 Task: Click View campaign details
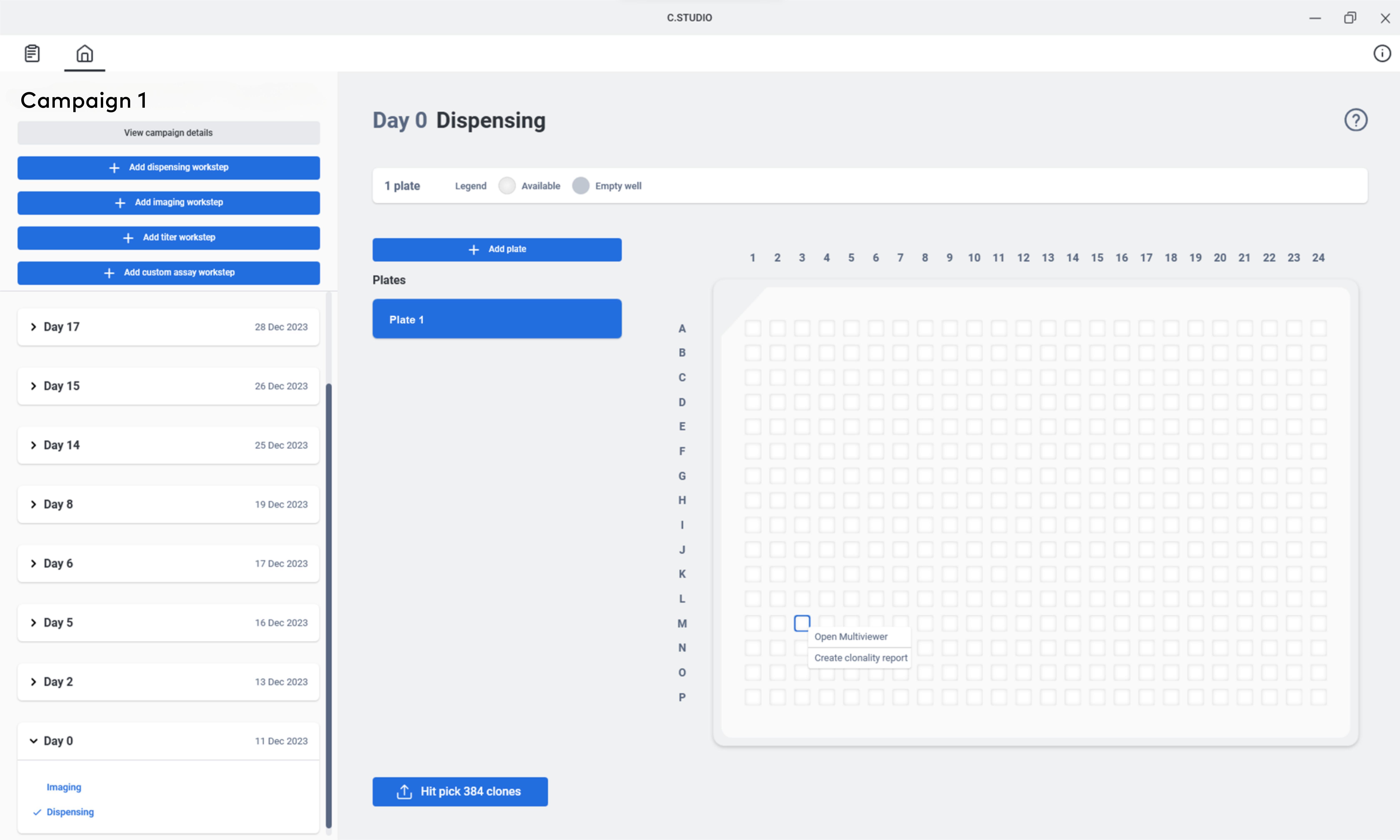pyautogui.click(x=168, y=132)
